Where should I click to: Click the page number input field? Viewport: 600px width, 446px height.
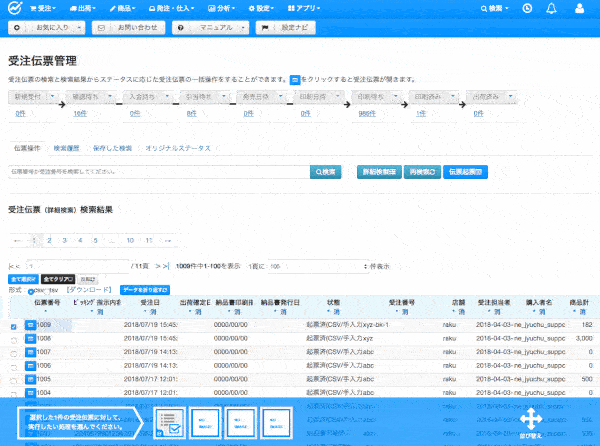(77, 266)
